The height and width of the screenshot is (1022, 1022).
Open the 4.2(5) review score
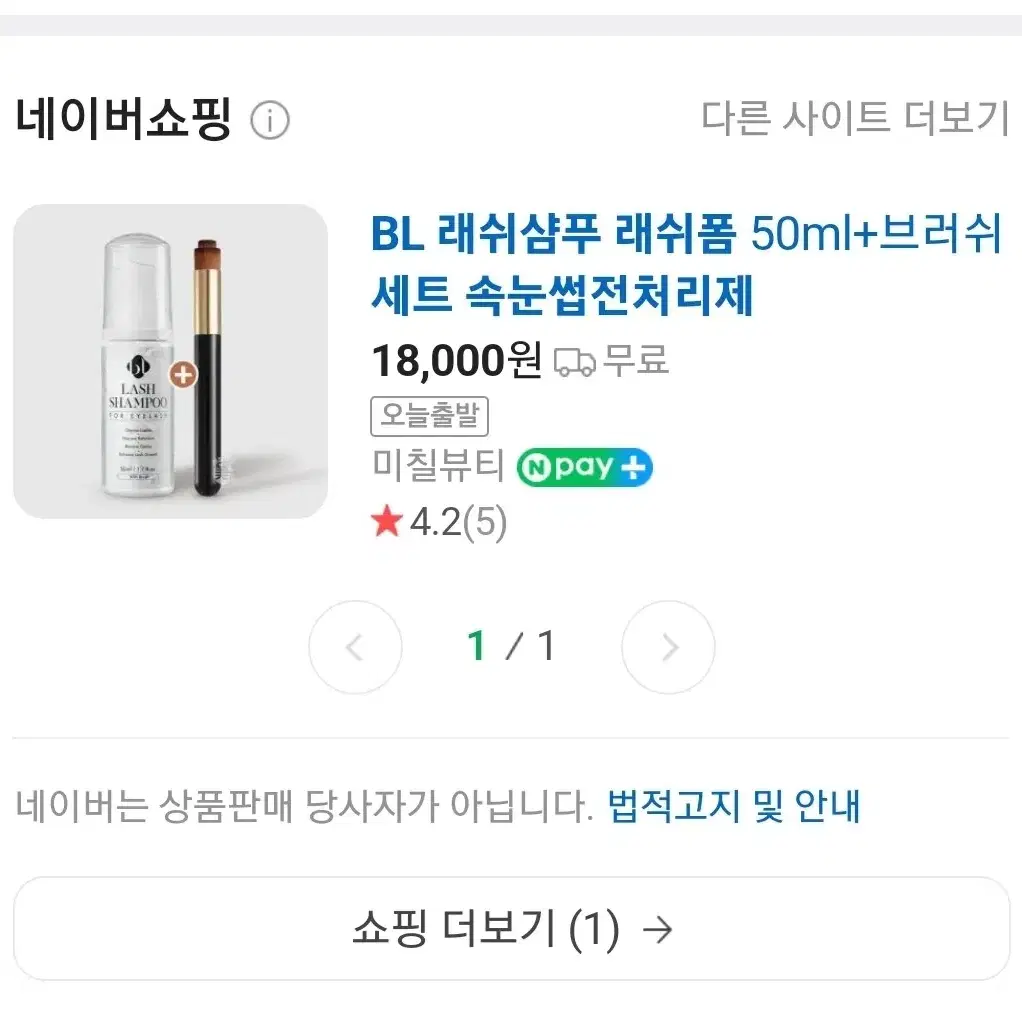(x=458, y=523)
